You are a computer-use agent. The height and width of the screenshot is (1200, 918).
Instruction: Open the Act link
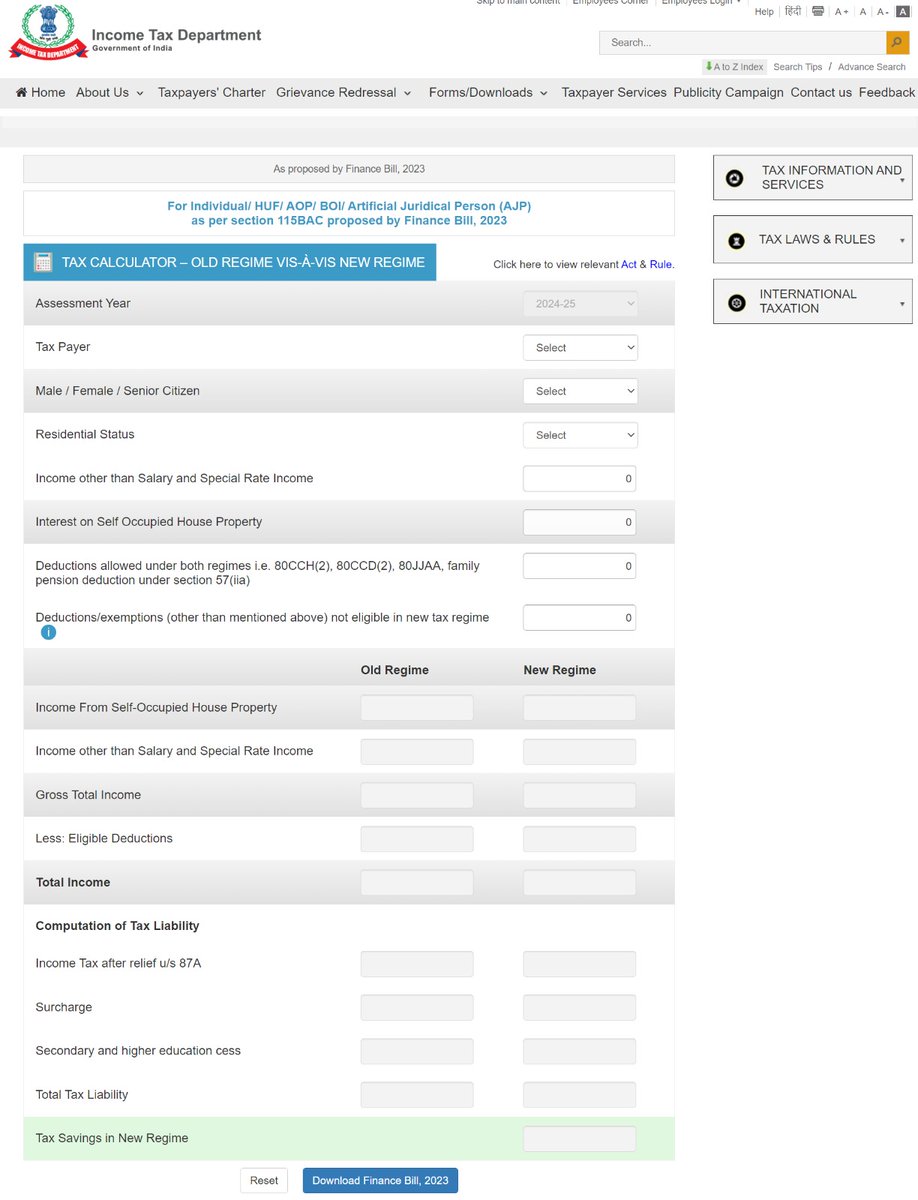pyautogui.click(x=629, y=265)
